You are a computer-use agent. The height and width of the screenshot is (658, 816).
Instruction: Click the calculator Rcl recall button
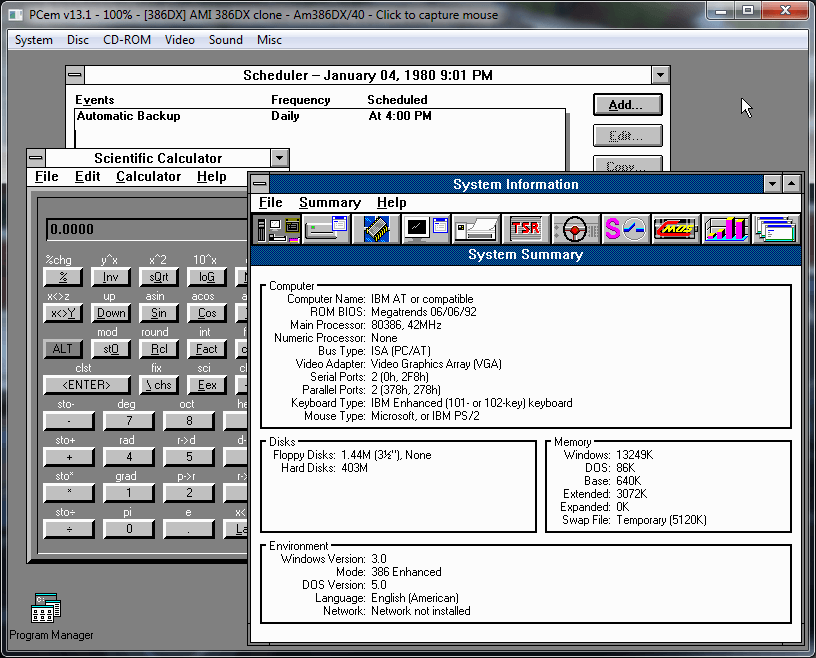(159, 349)
